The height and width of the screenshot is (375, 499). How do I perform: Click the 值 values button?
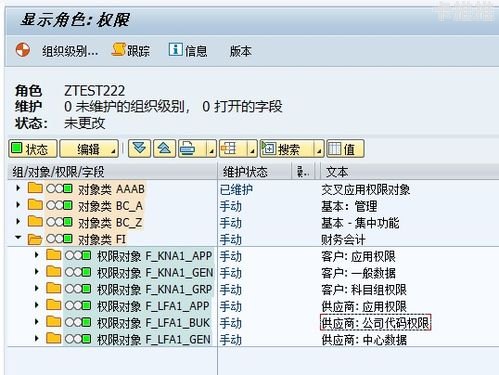click(x=345, y=149)
